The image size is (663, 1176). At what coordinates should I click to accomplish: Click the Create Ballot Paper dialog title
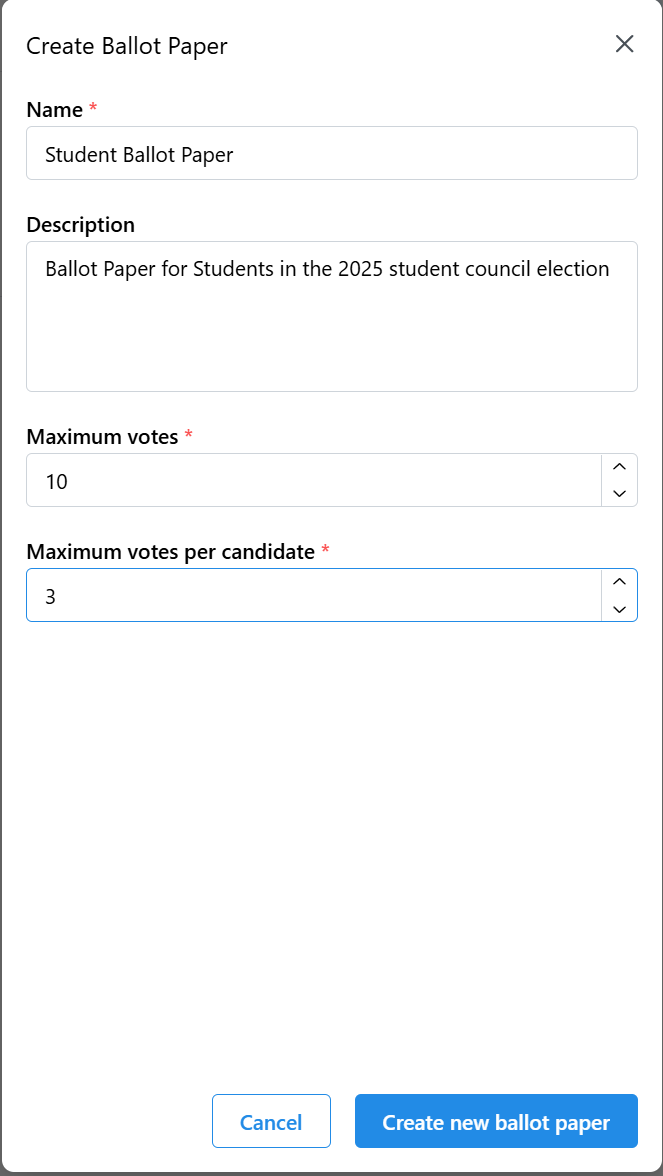coord(127,46)
